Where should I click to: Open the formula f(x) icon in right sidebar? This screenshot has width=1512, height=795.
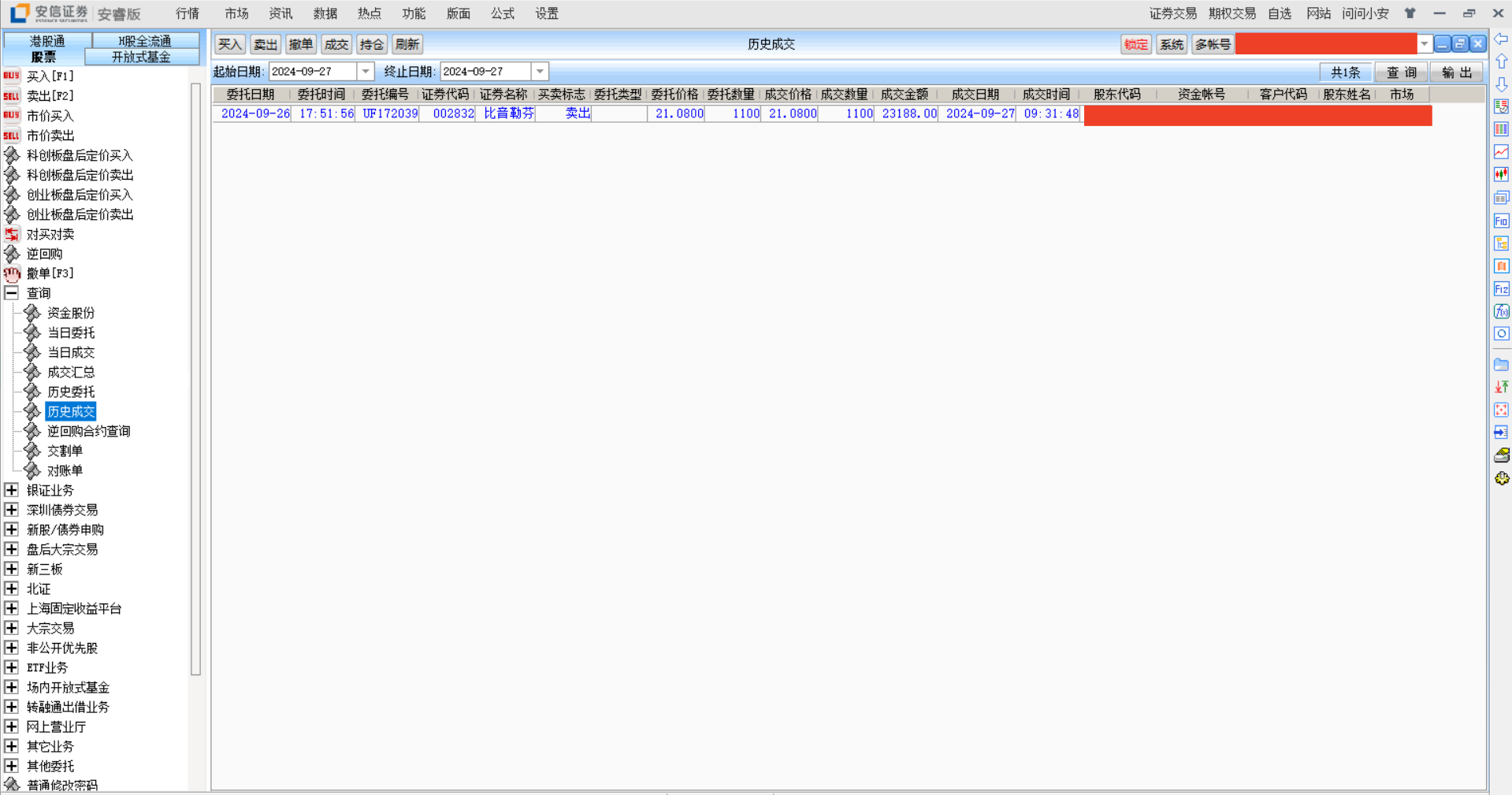(1501, 311)
